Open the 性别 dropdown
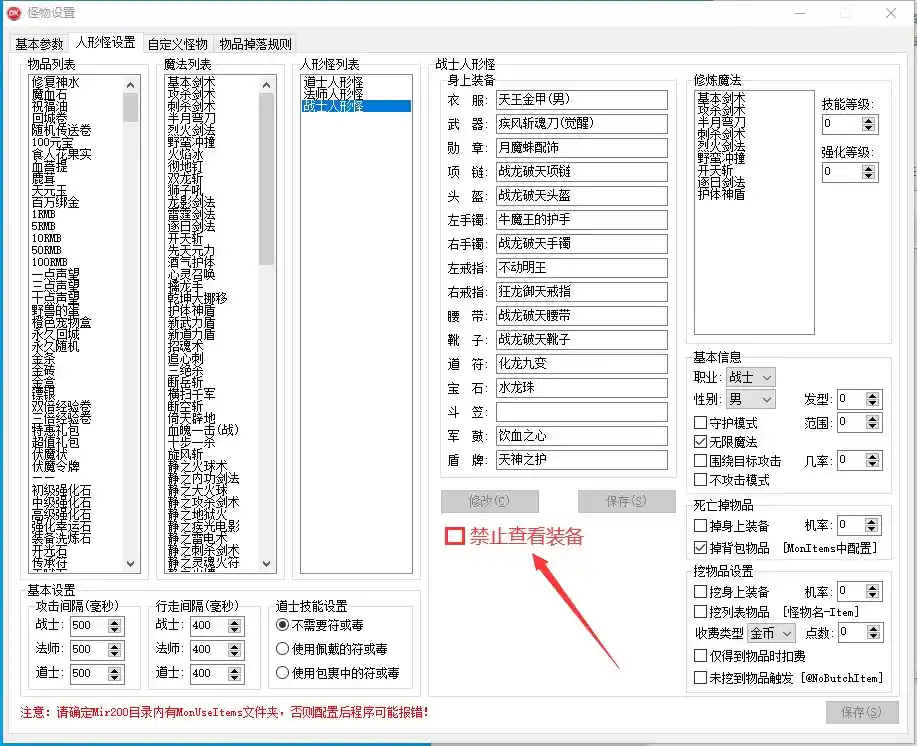Screen dimensions: 917x746 coord(751,399)
